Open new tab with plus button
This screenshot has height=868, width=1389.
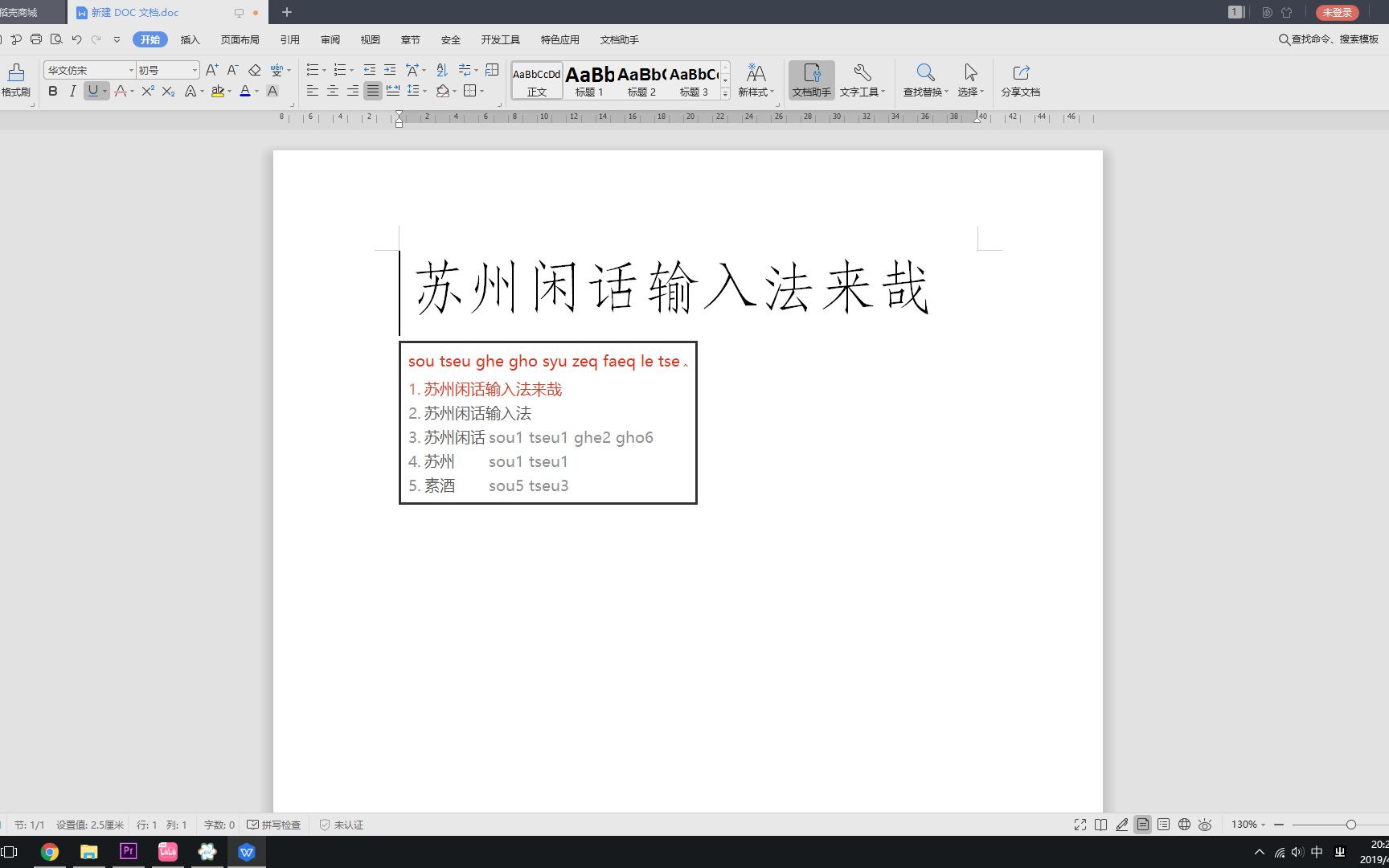287,12
